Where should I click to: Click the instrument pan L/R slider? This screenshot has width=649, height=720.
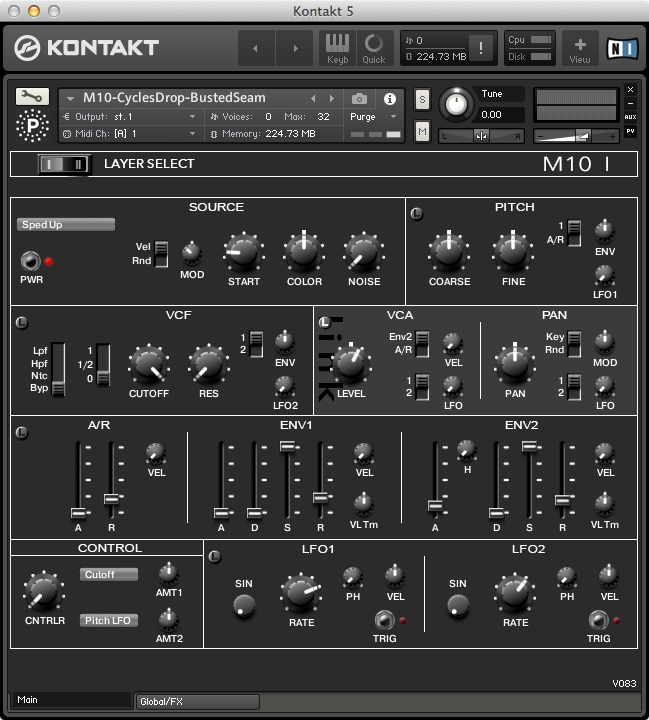pos(481,136)
